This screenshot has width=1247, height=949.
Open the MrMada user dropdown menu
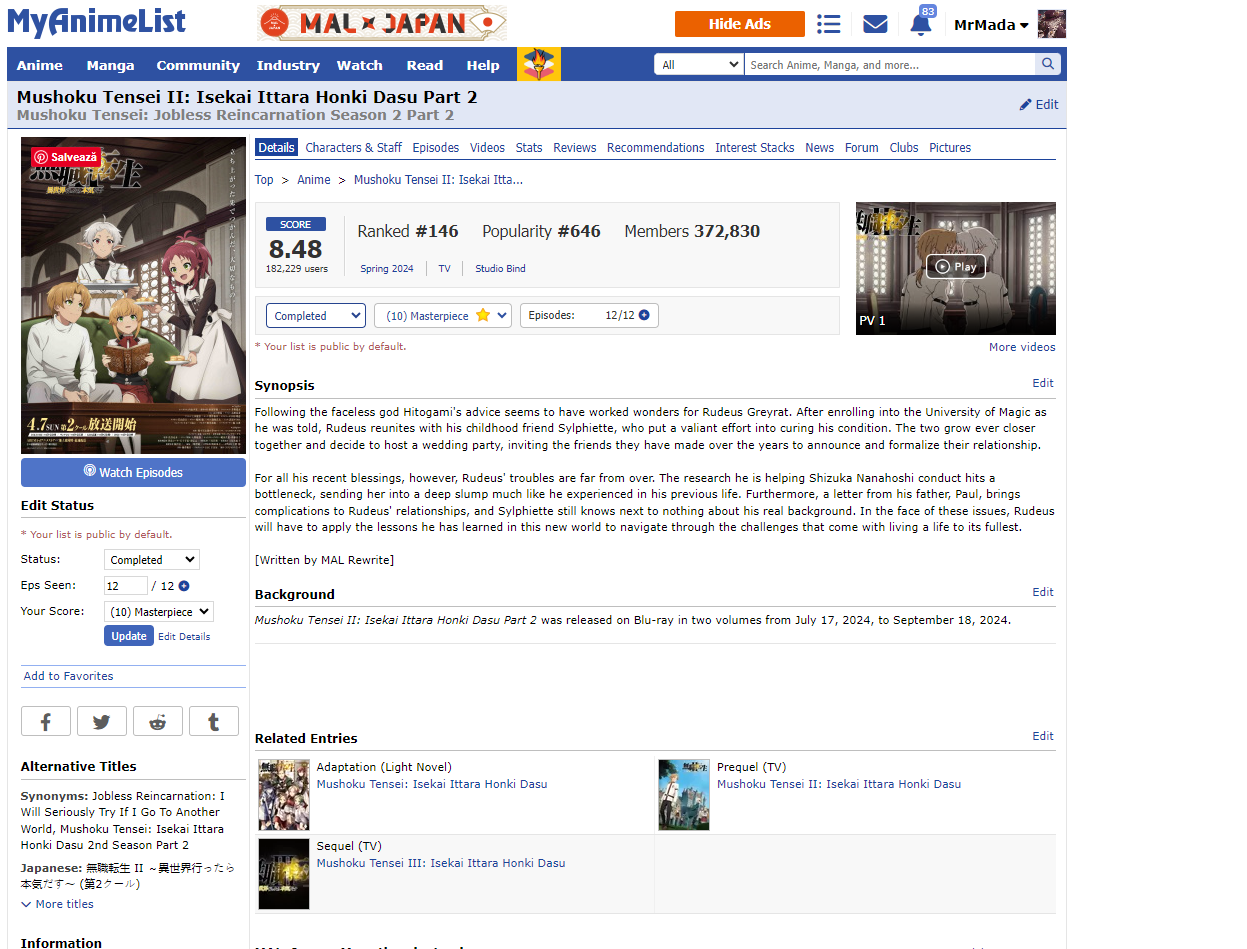pyautogui.click(x=991, y=25)
